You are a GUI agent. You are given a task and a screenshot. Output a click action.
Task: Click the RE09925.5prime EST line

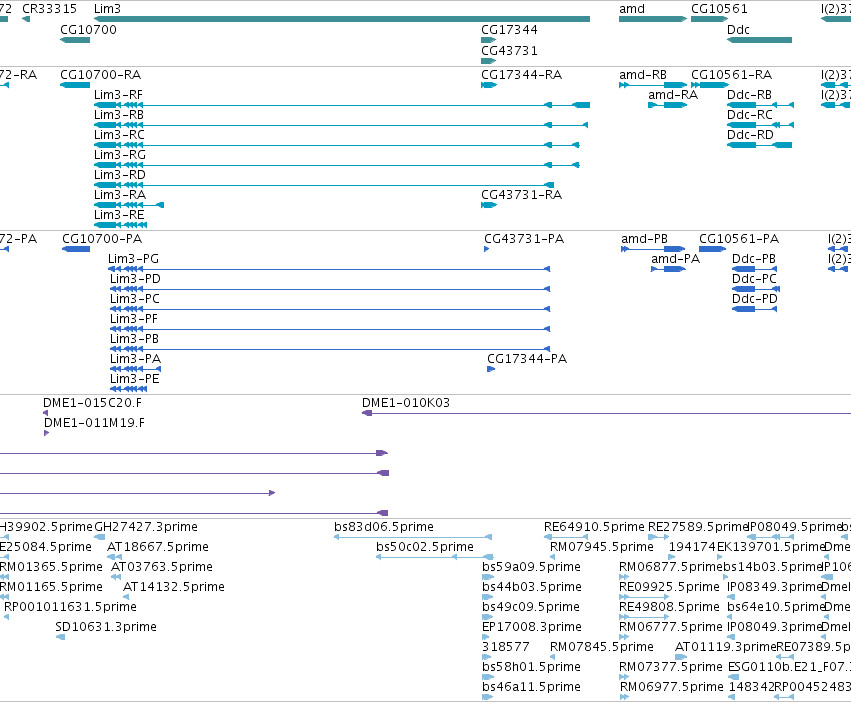pos(644,597)
